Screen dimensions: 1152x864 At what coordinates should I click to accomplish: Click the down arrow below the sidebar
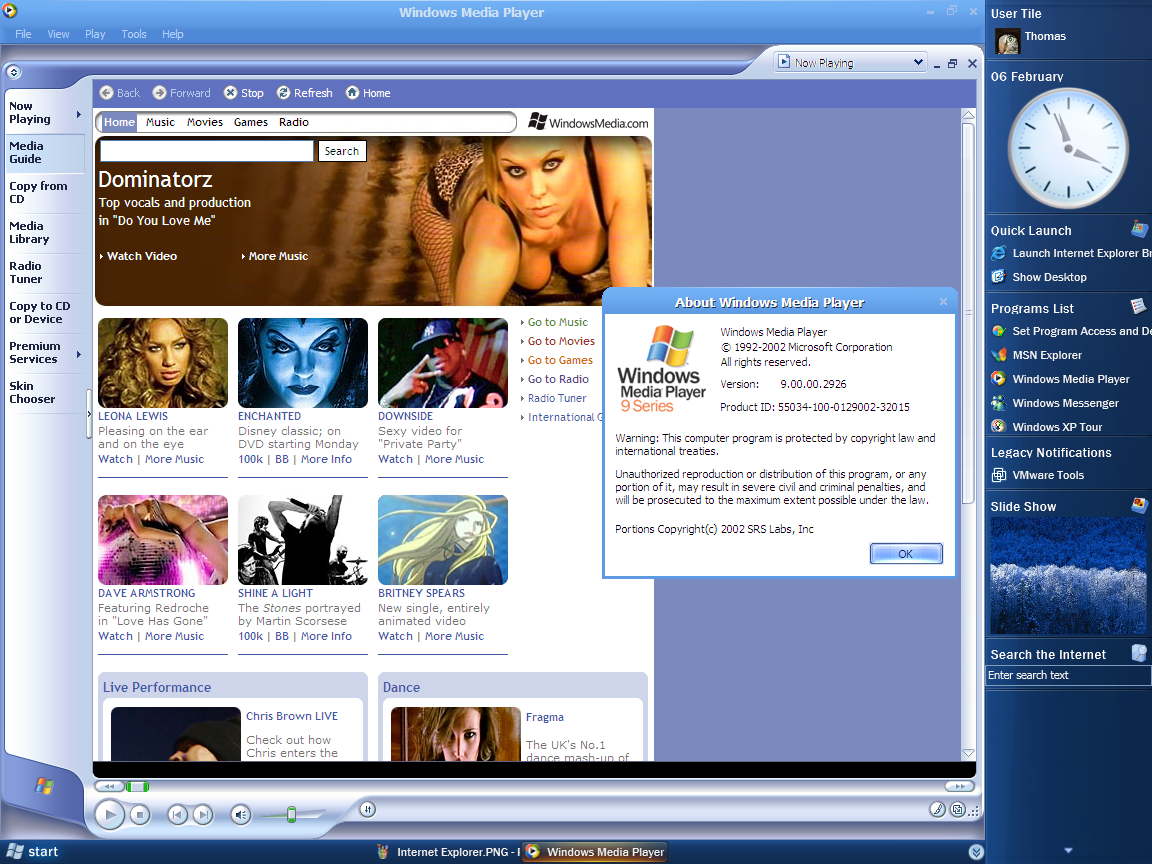[x=1068, y=851]
